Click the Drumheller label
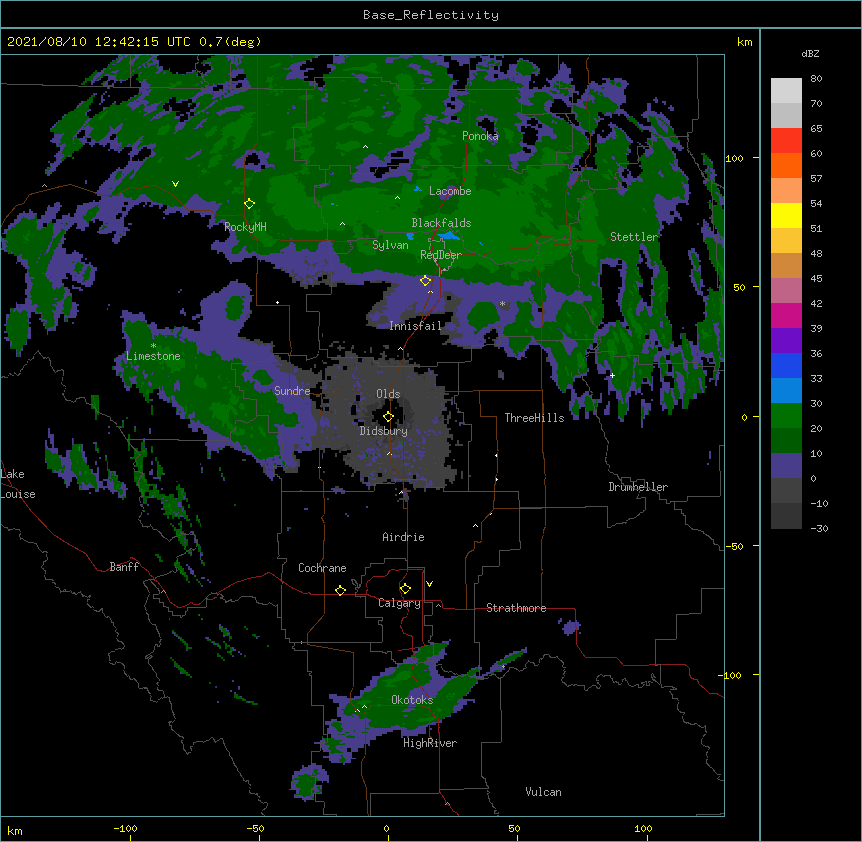This screenshot has height=842, width=862. click(638, 487)
